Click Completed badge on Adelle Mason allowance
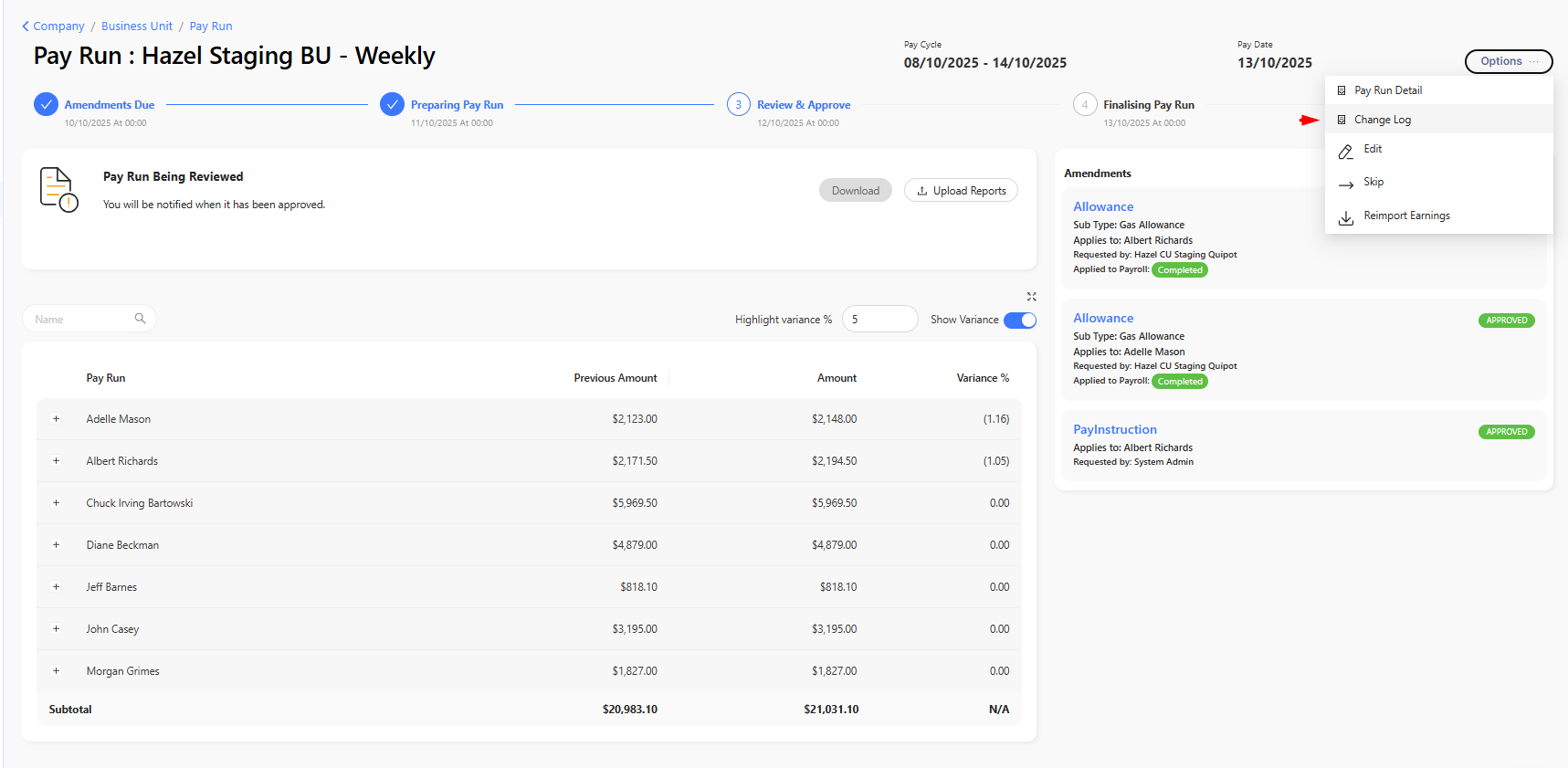The height and width of the screenshot is (768, 1568). pos(1180,382)
